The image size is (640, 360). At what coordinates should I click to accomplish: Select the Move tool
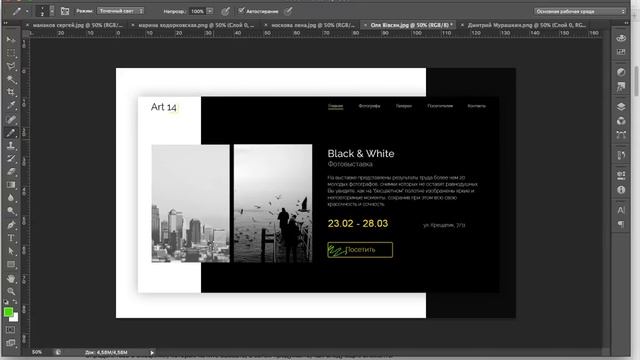(x=11, y=40)
